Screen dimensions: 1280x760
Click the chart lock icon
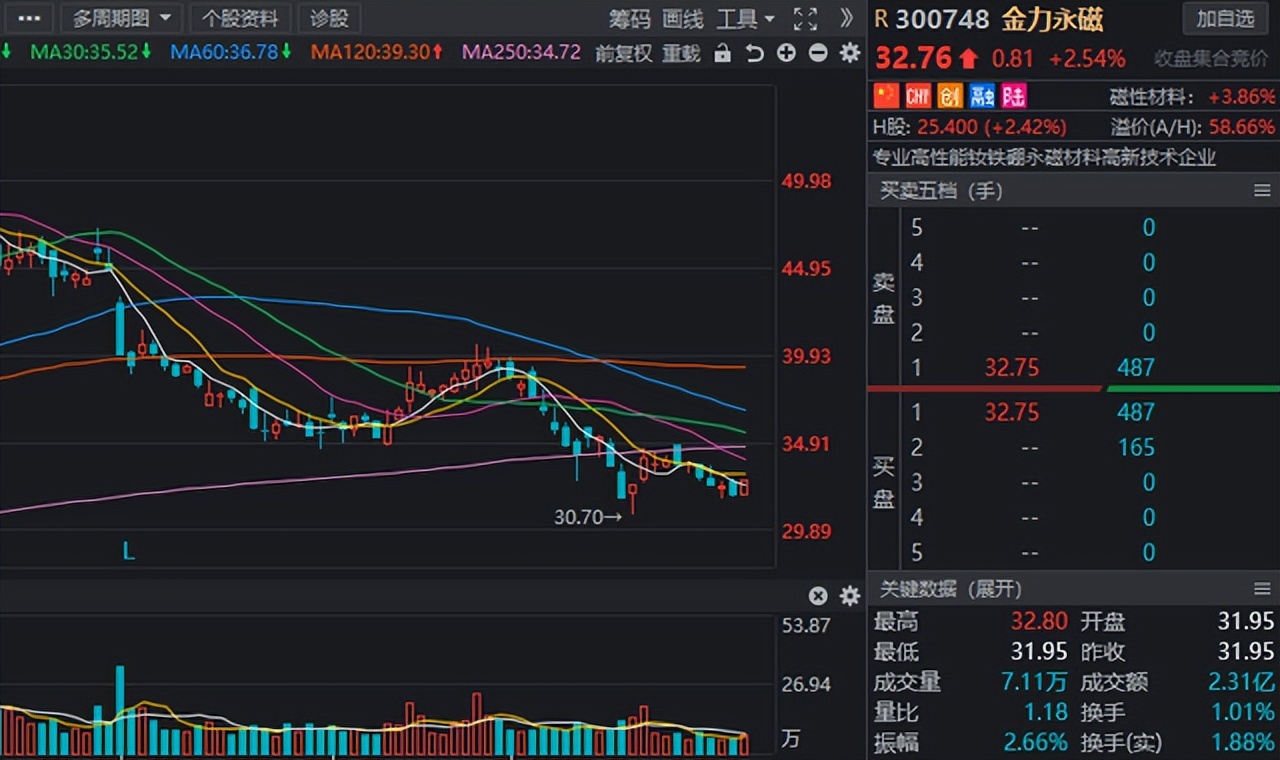click(722, 53)
